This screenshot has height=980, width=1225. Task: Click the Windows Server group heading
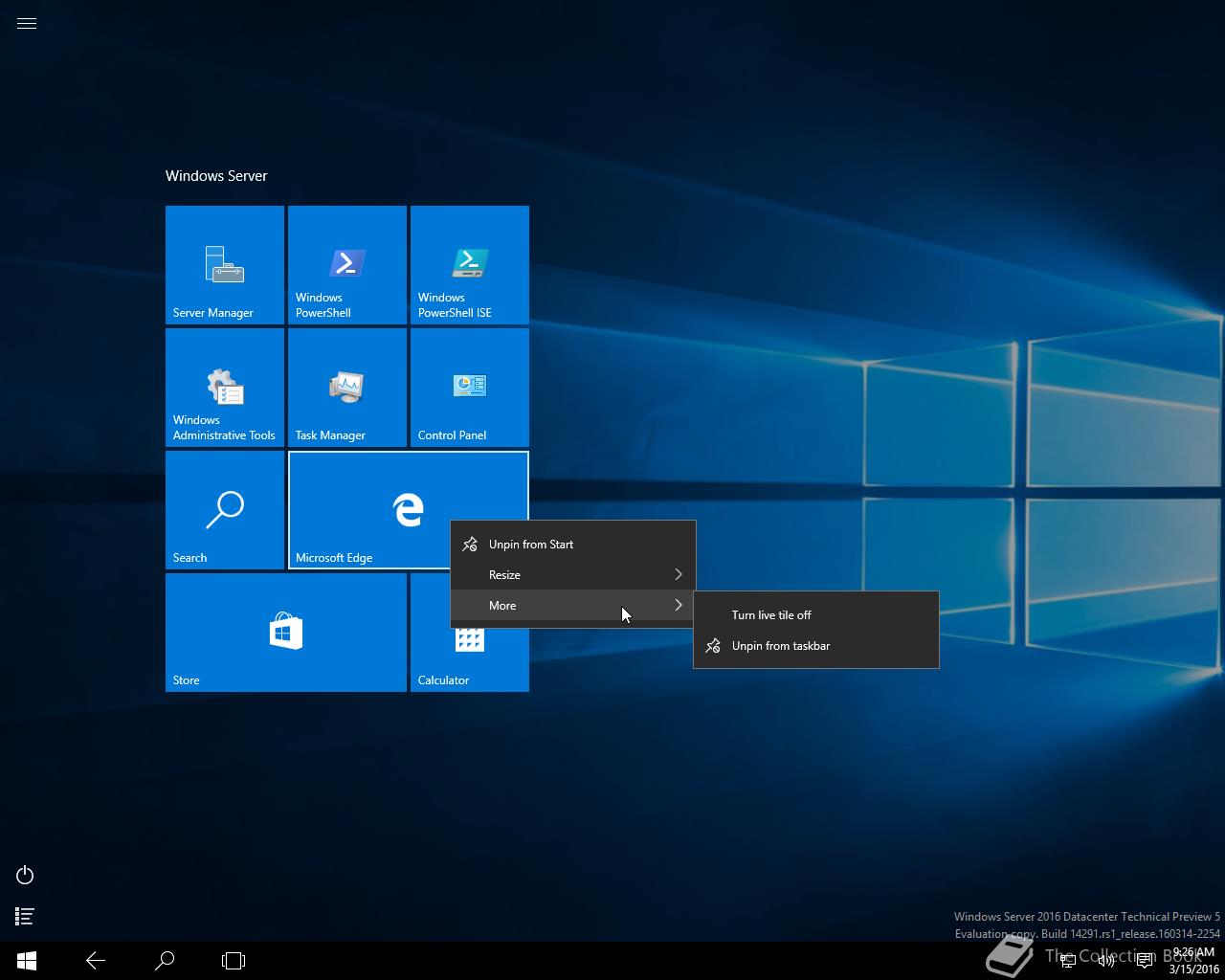coord(216,176)
